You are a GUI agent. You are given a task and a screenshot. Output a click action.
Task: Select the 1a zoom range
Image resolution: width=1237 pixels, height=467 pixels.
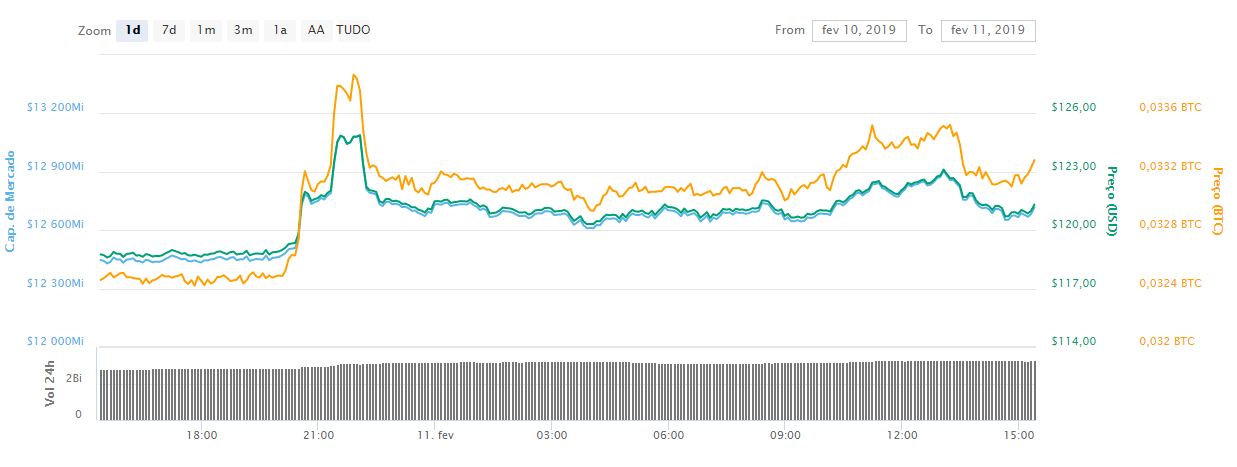click(280, 30)
